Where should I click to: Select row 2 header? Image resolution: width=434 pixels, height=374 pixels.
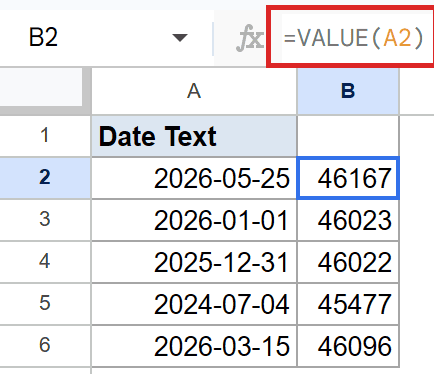click(x=45, y=178)
